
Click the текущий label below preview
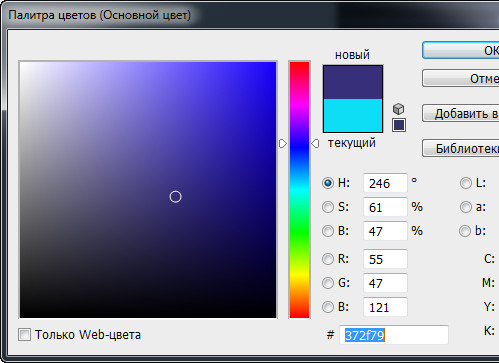tap(352, 143)
